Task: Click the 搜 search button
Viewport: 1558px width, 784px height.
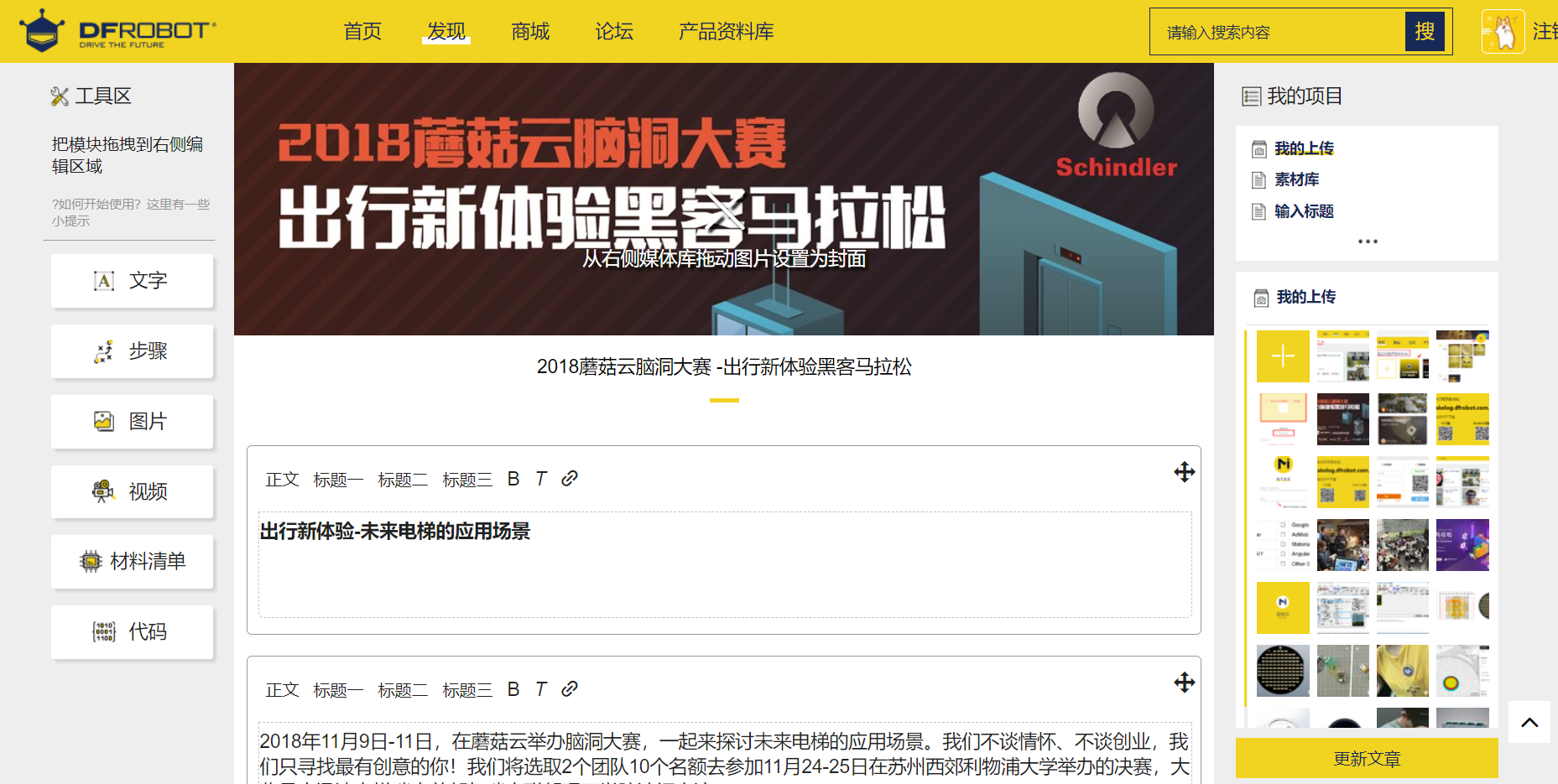Action: (x=1425, y=32)
